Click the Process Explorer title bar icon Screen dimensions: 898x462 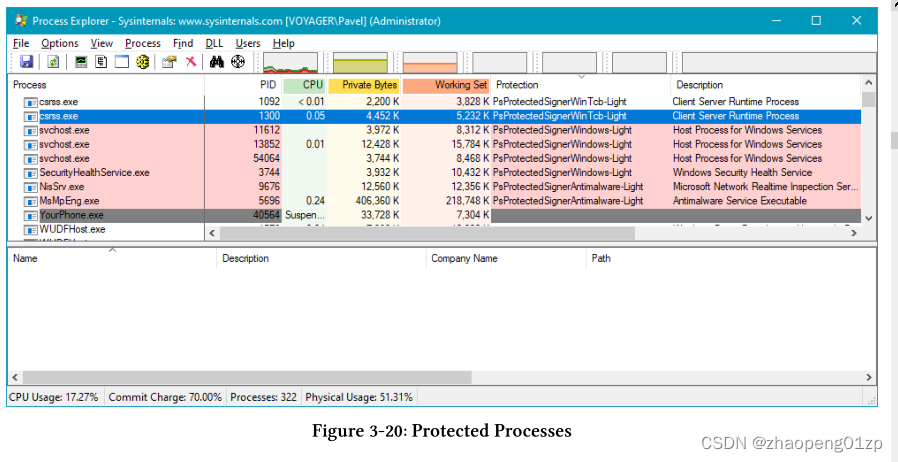(x=20, y=21)
